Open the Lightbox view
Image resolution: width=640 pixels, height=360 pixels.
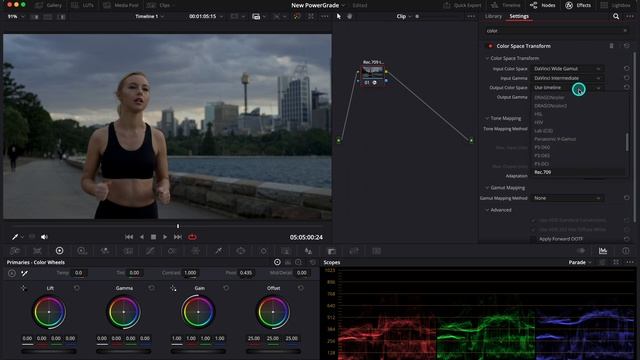pos(616,5)
